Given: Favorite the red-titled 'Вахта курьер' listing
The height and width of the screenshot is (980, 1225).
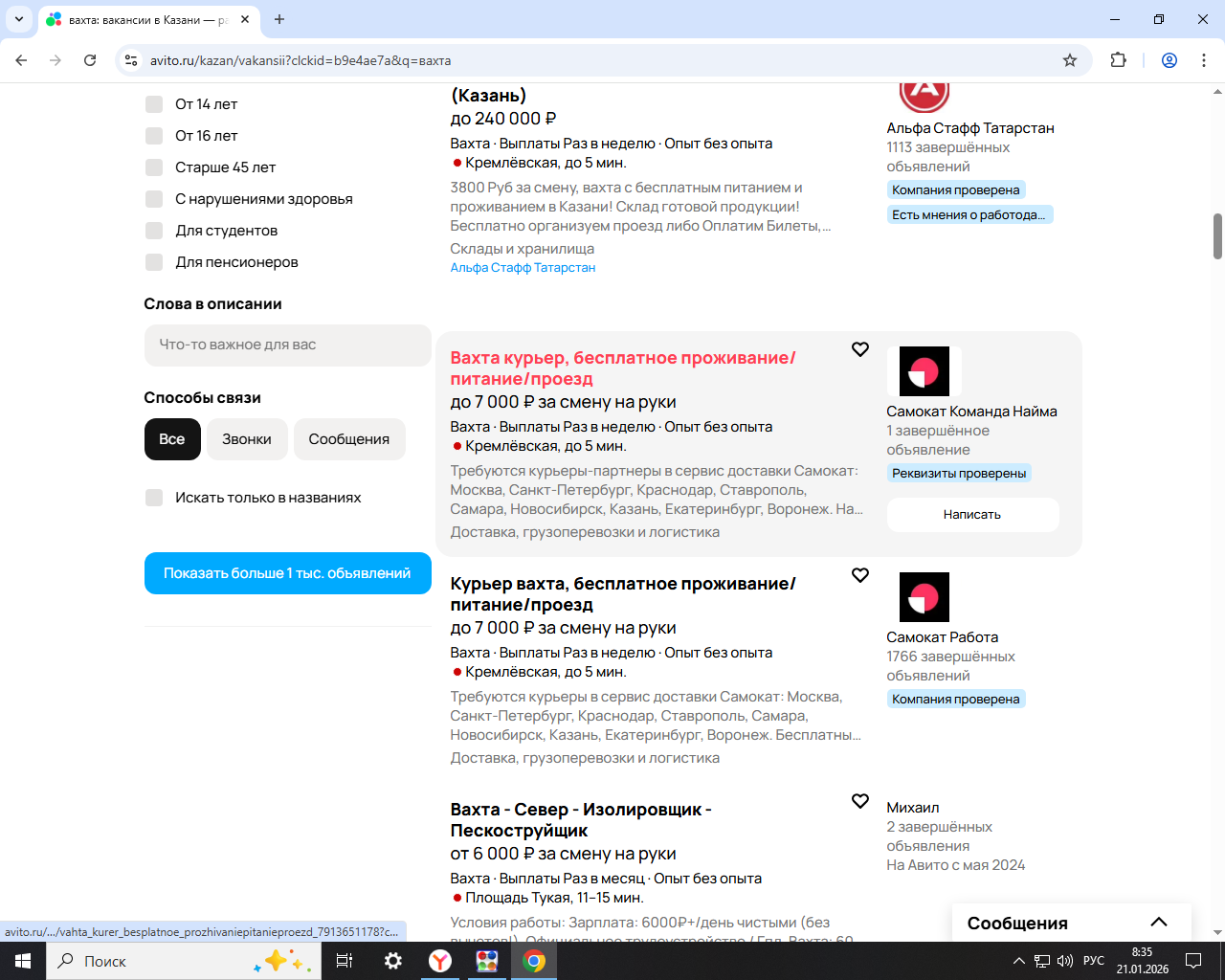Looking at the screenshot, I should point(860,349).
